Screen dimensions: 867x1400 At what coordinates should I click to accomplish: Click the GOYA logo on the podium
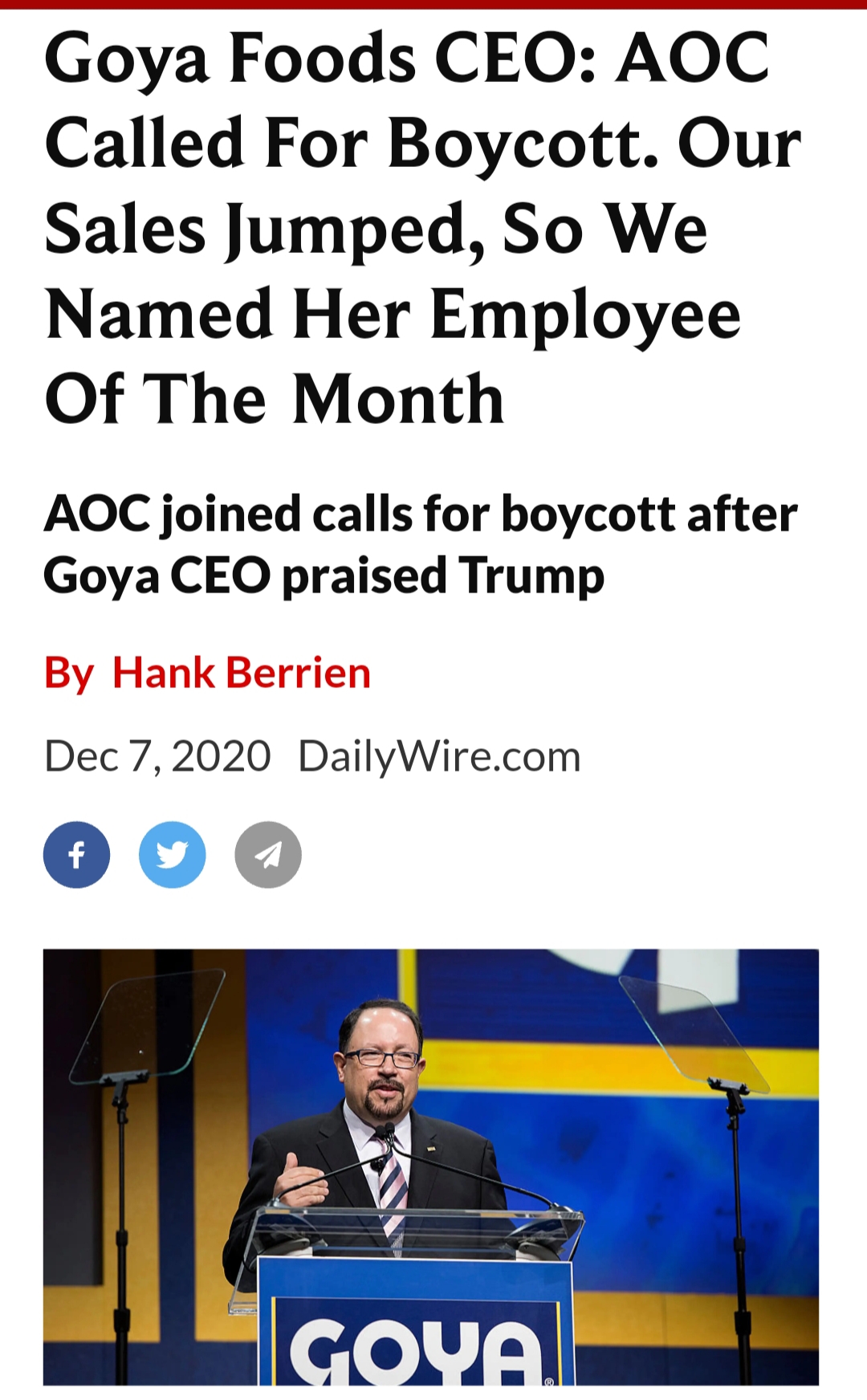(416, 1350)
